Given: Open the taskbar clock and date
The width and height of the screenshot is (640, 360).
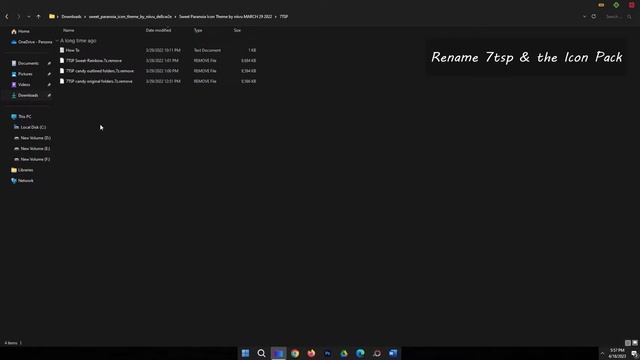Looking at the screenshot, I should pos(617,353).
